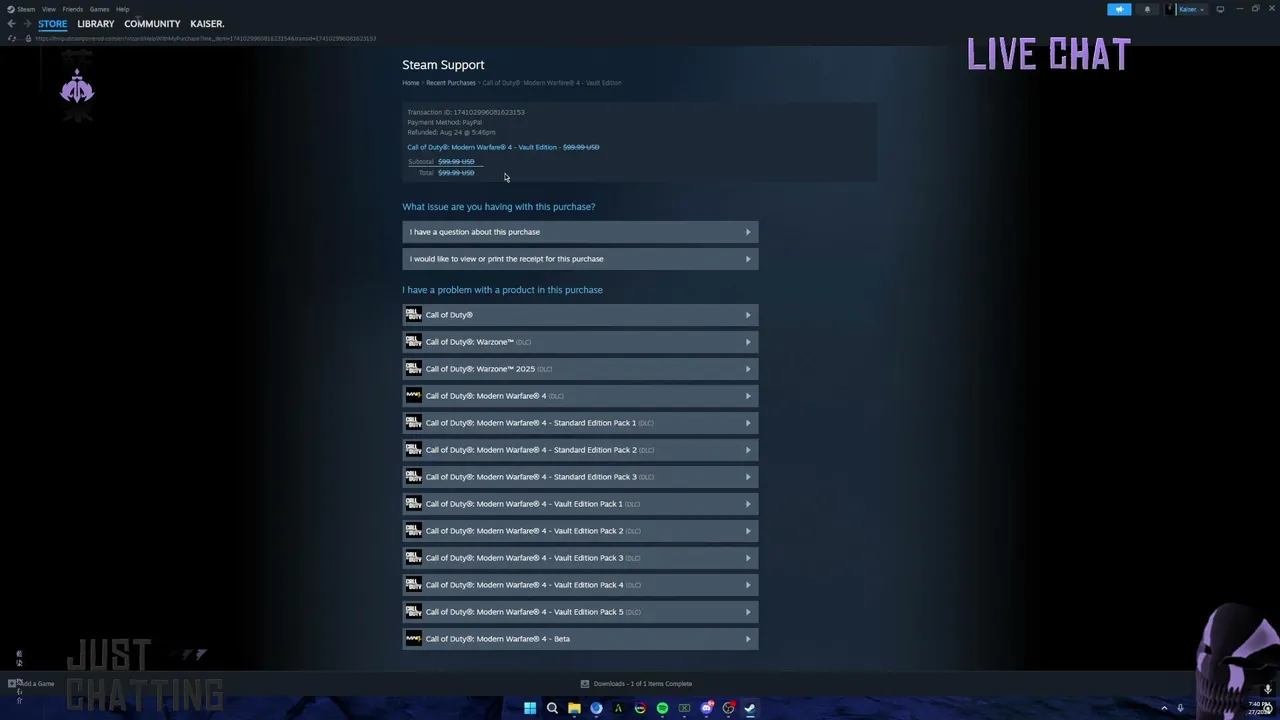
Task: Open the notifications bell
Action: (x=1147, y=9)
